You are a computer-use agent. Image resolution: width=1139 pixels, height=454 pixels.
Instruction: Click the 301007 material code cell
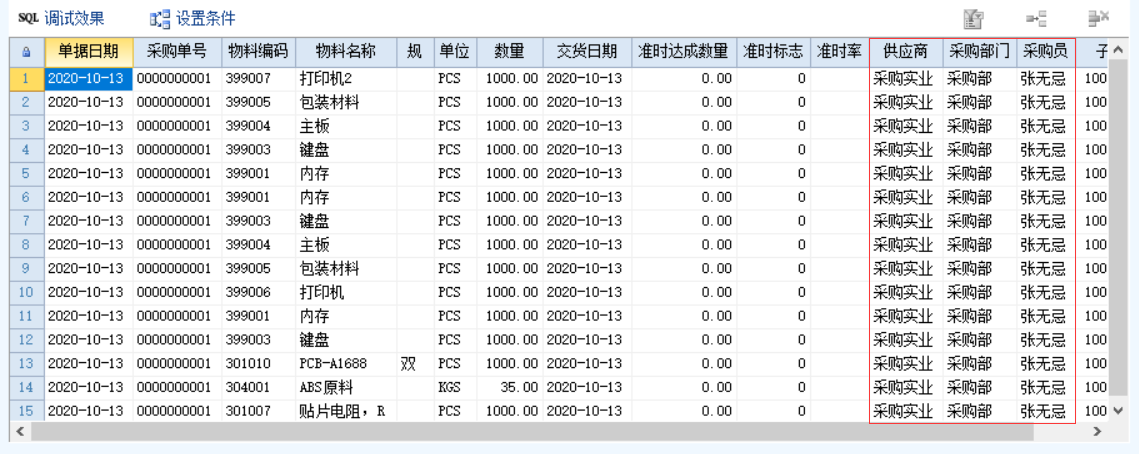tap(259, 412)
